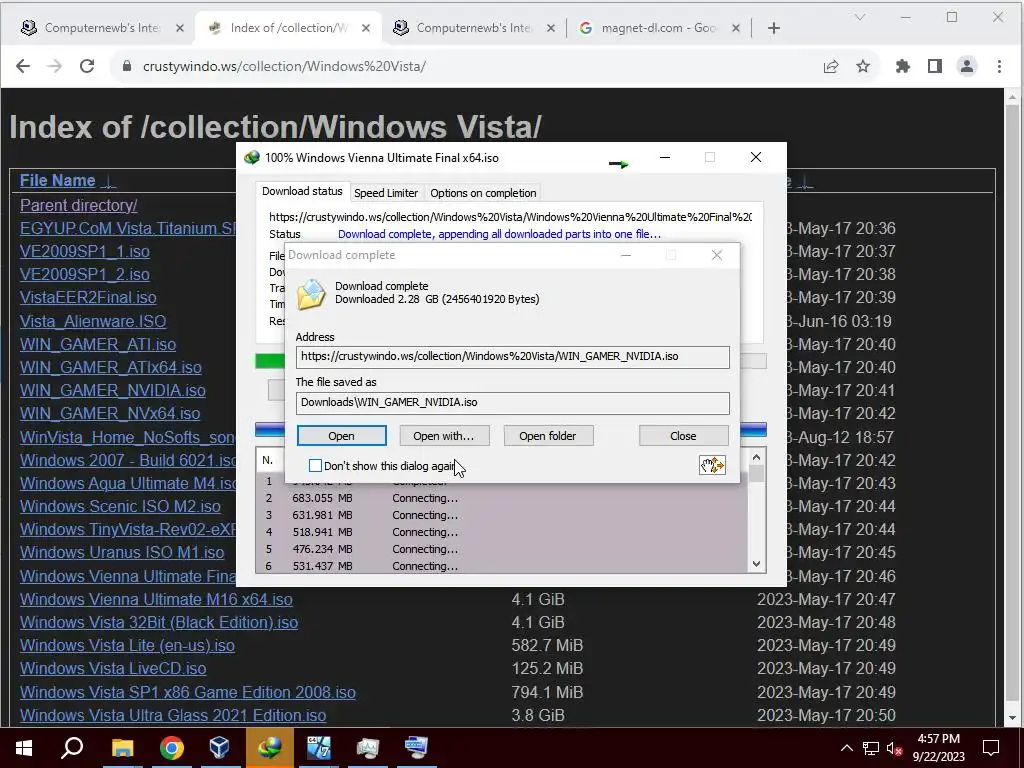Open the computer window taskbar app icon
The height and width of the screenshot is (768, 1024).
click(x=416, y=748)
